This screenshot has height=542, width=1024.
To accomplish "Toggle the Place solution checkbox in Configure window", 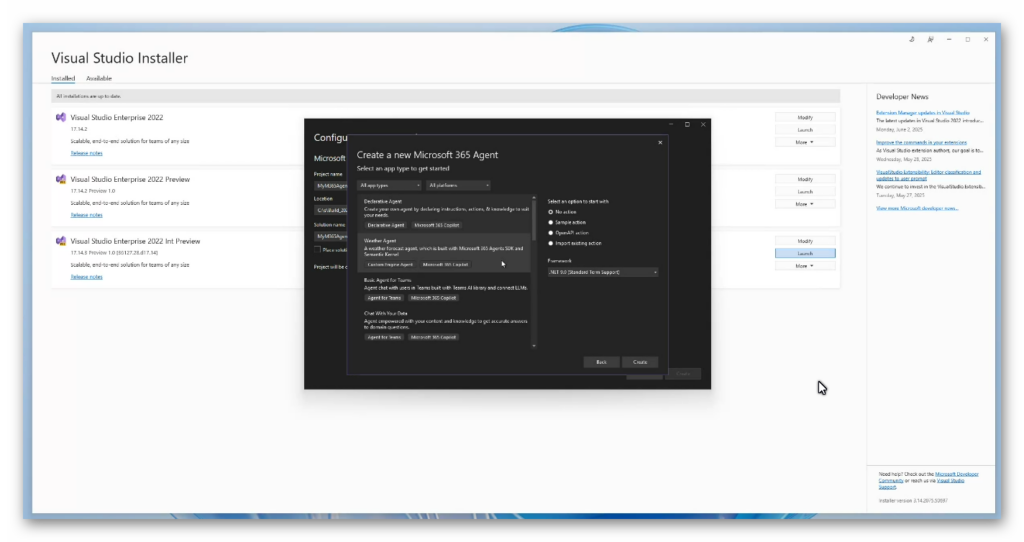I will point(317,250).
